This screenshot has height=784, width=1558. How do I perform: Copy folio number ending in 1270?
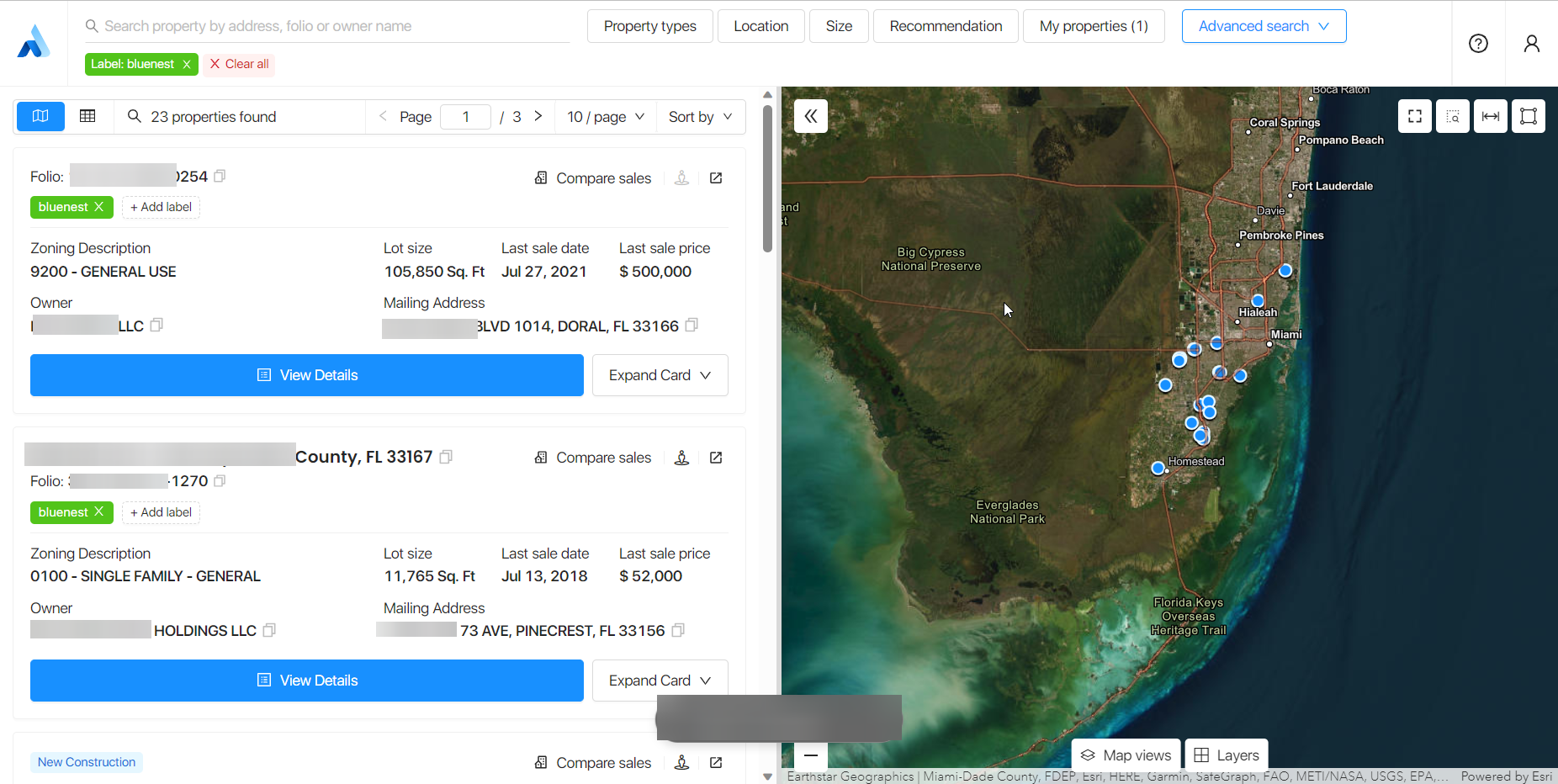pos(220,481)
